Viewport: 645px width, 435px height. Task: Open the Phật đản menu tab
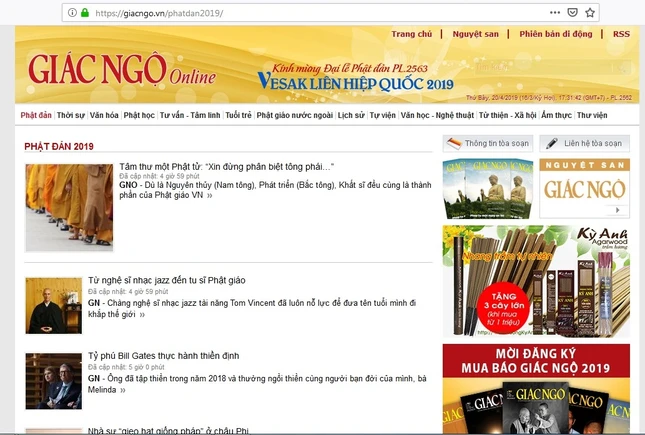[36, 116]
